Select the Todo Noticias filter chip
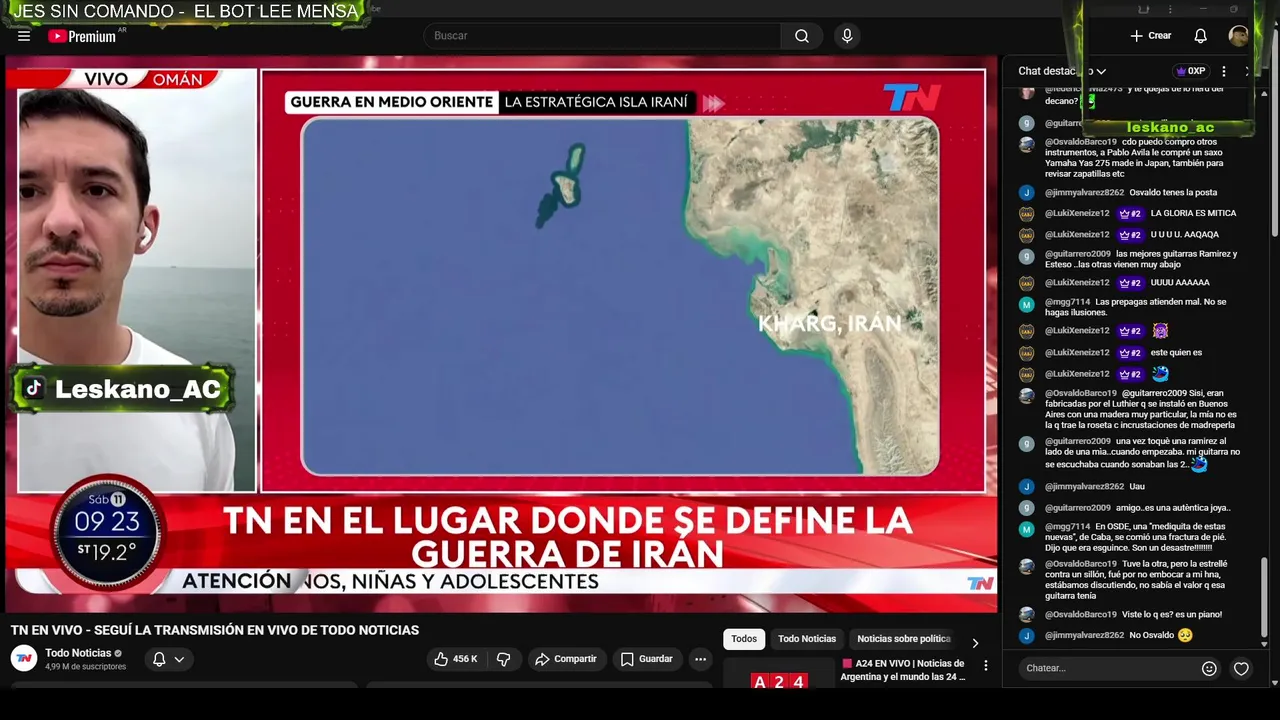Viewport: 1280px width, 720px height. tap(807, 639)
